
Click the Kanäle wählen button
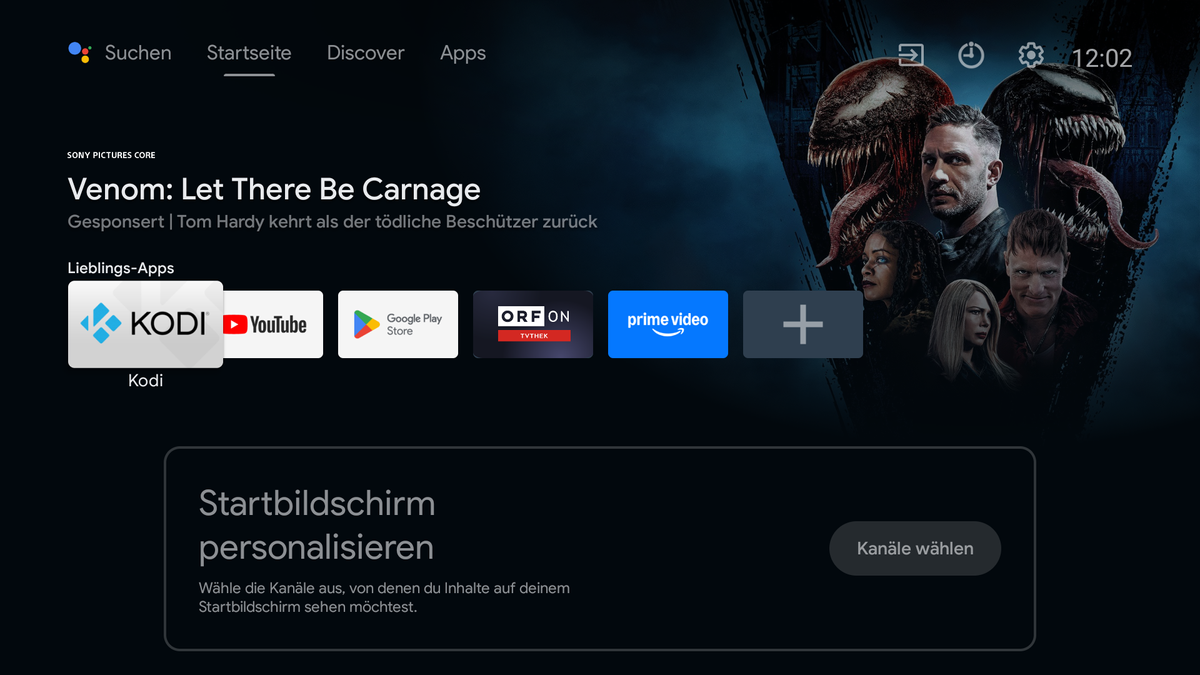pyautogui.click(x=914, y=548)
